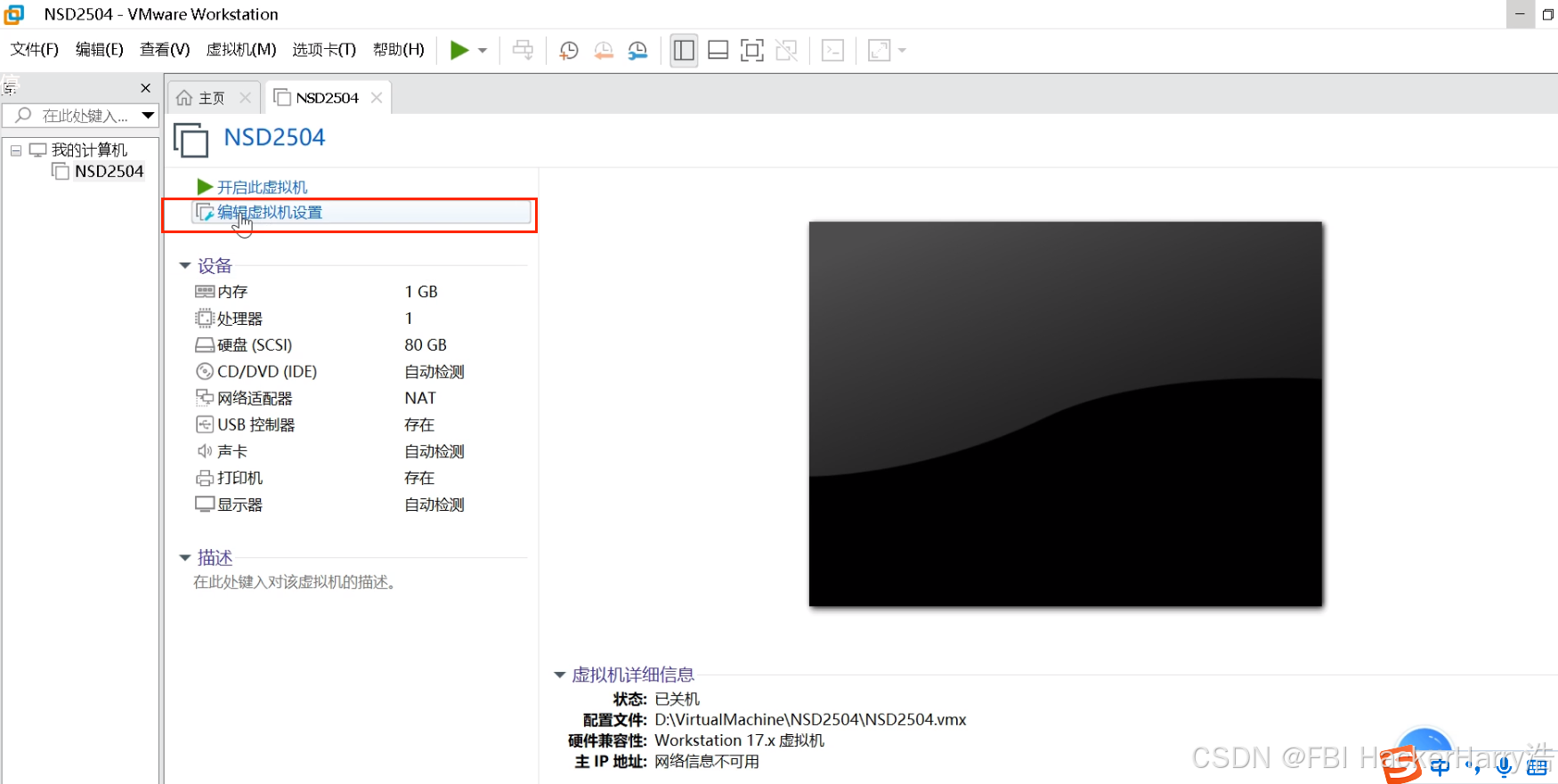Click the 声卡 sound card icon
Image resolution: width=1558 pixels, height=784 pixels.
205,451
